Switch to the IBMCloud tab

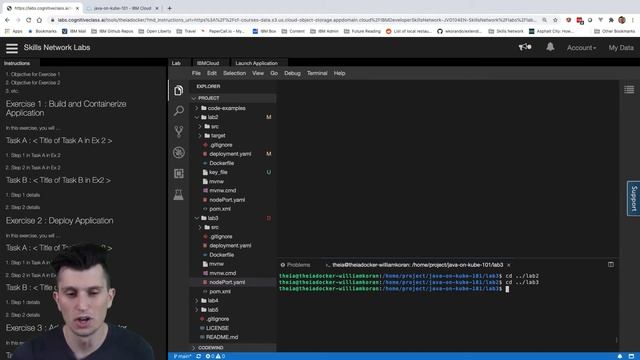(208, 63)
